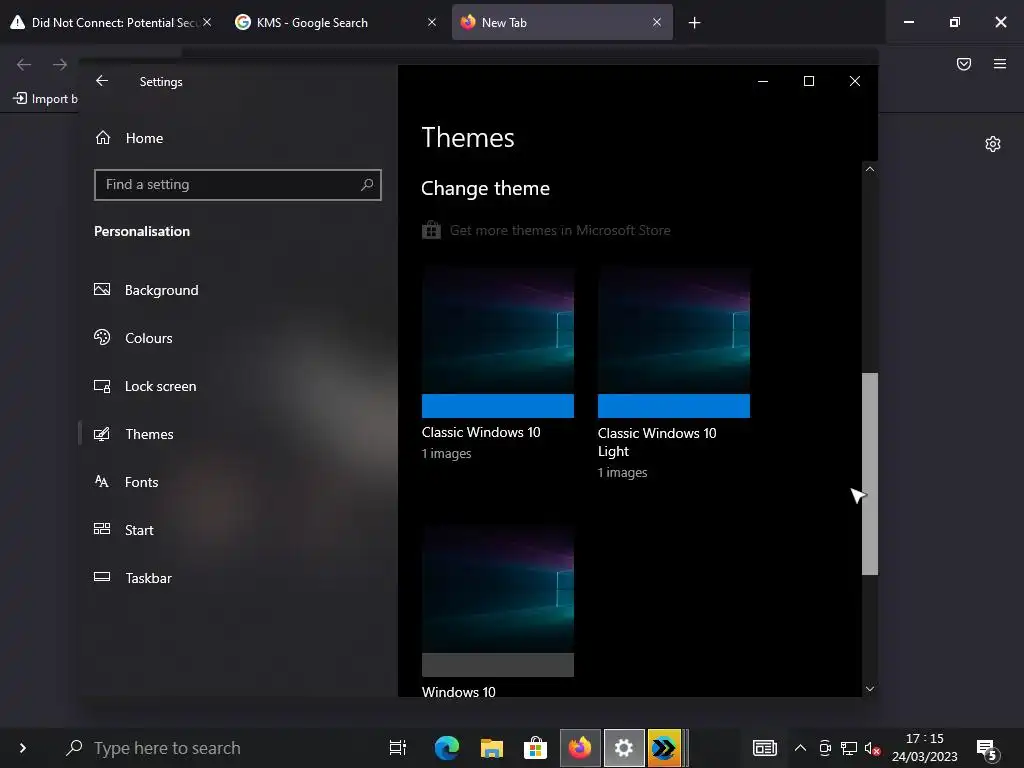
Task: Click the Lock screen icon
Action: pyautogui.click(x=102, y=386)
